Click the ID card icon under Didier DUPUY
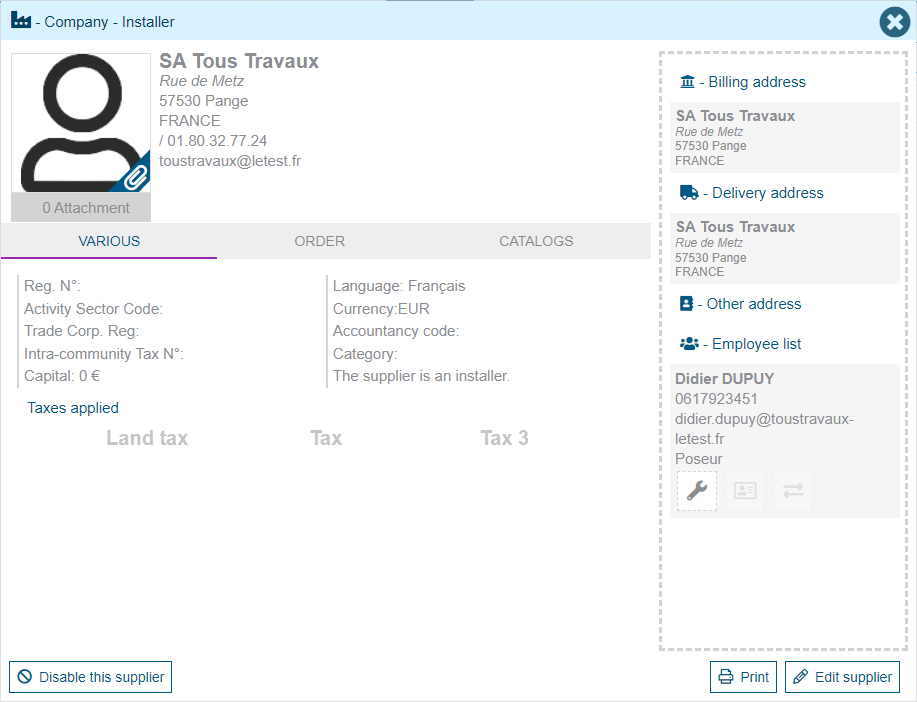The width and height of the screenshot is (917, 702). 745,490
